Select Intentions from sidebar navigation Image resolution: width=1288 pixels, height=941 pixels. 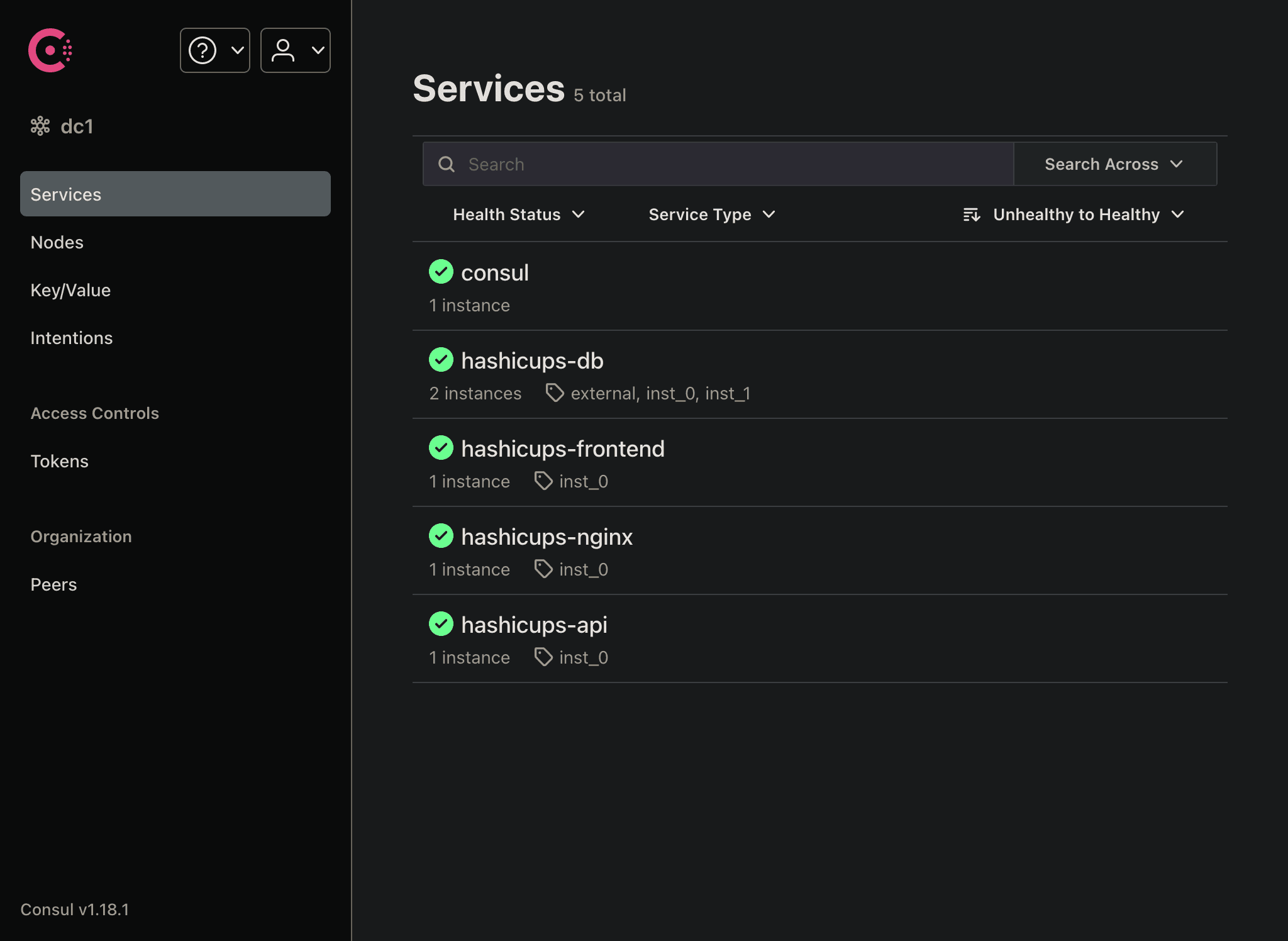point(72,338)
